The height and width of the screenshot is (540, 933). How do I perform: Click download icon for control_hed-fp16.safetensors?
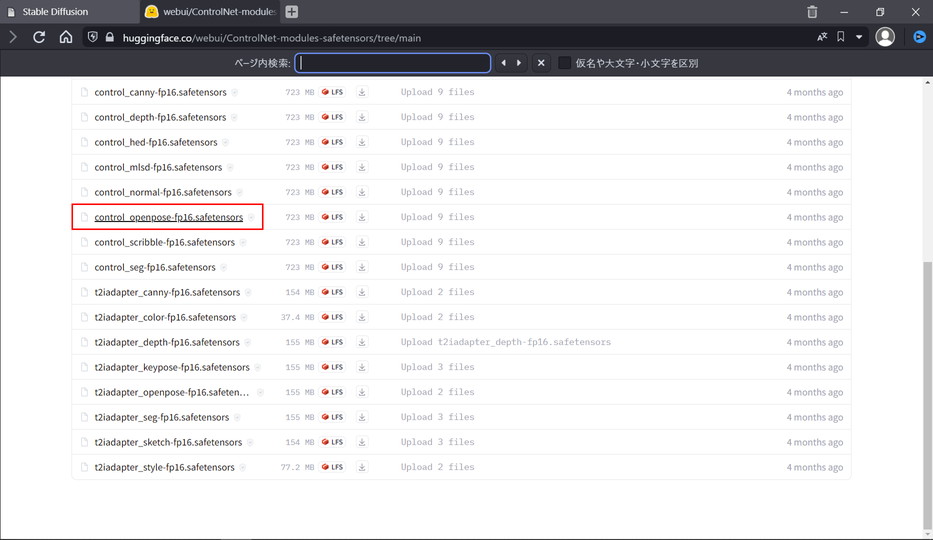pos(362,142)
